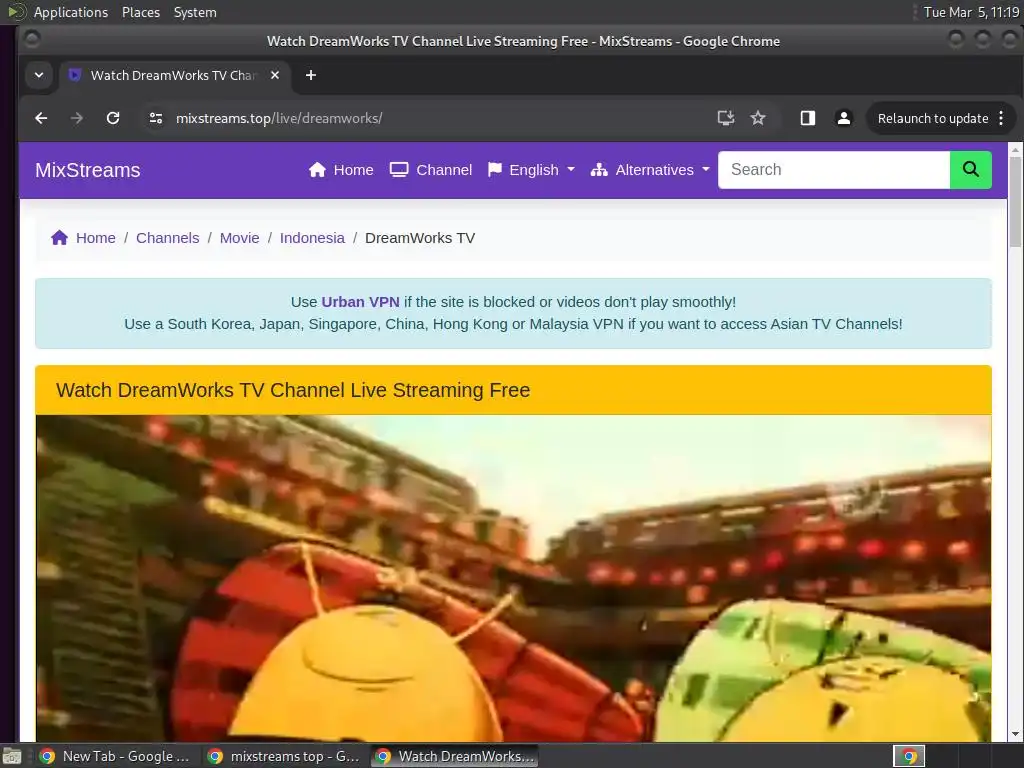Bookmark this page with star icon
Image resolution: width=1024 pixels, height=768 pixels.
(758, 118)
